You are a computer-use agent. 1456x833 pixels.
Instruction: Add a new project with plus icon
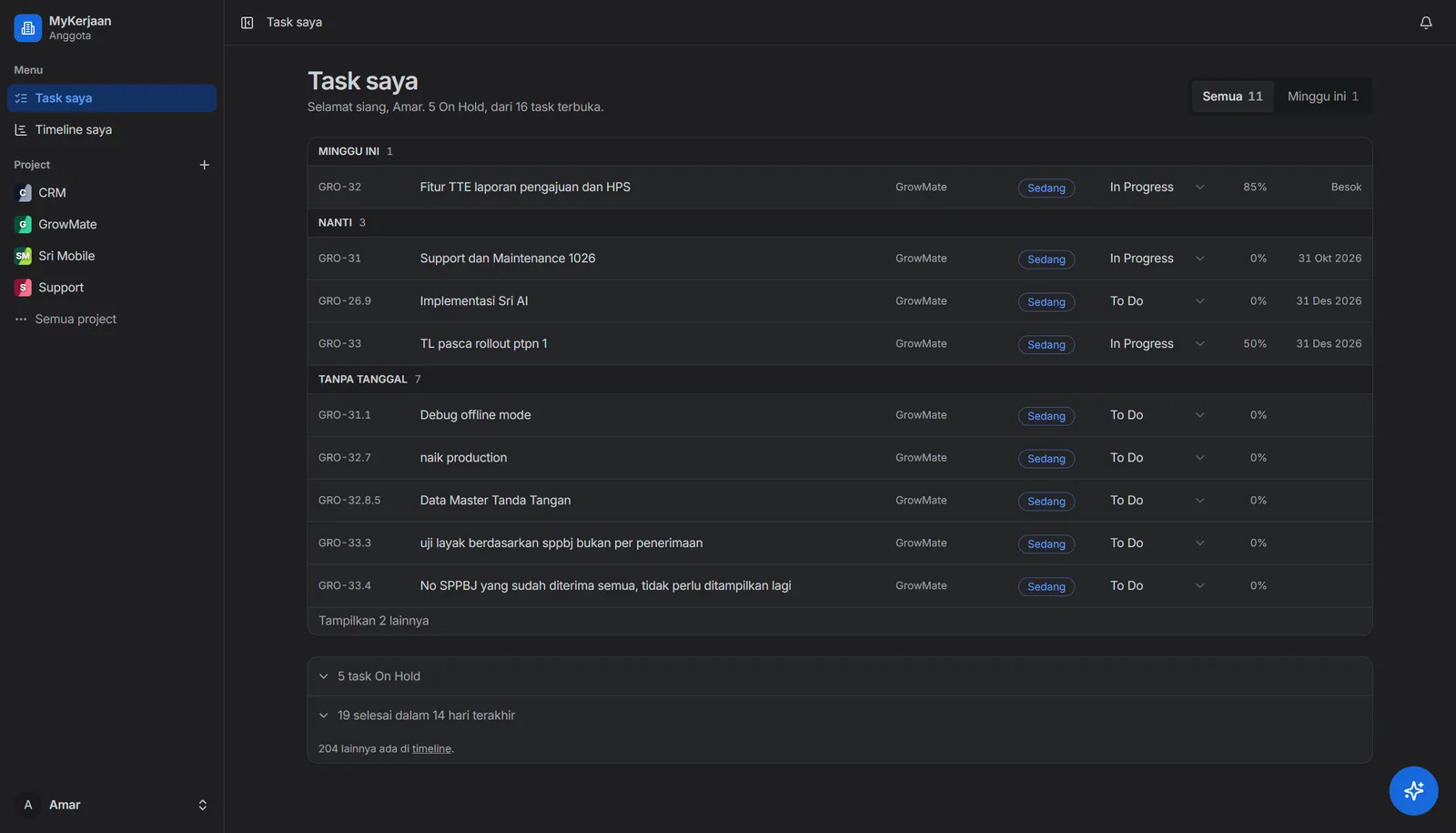(204, 165)
